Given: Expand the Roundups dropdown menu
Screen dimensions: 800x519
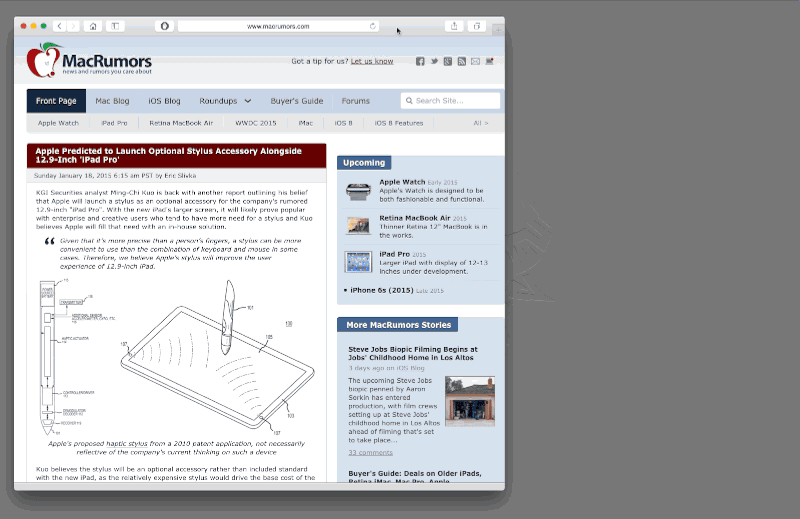Looking at the screenshot, I should [225, 101].
